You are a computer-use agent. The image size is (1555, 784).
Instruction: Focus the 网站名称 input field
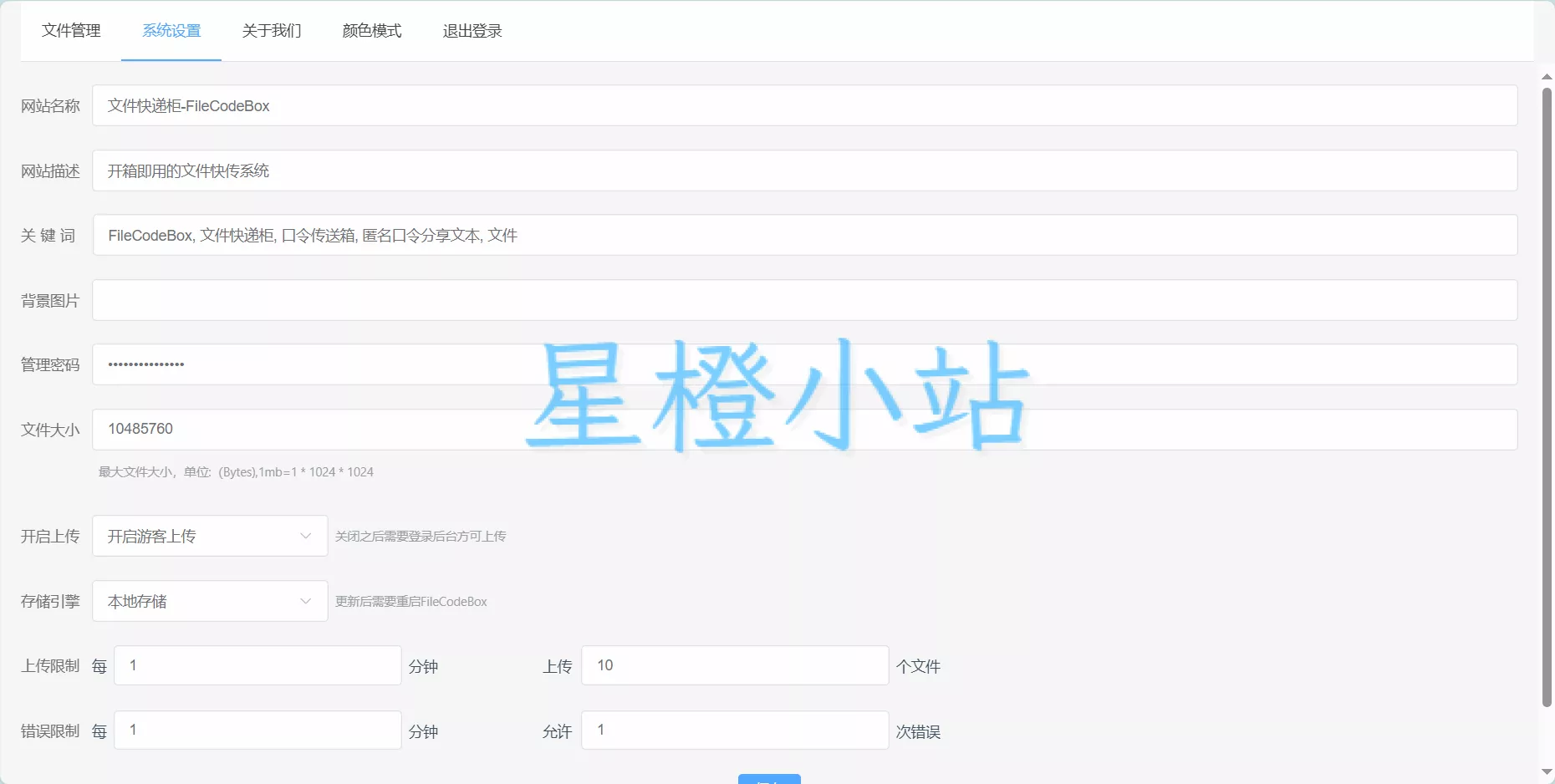(x=804, y=105)
